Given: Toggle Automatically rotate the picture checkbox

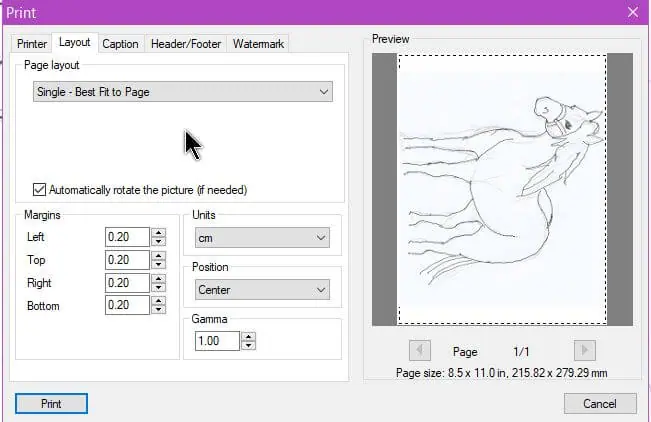Looking at the screenshot, I should click(39, 190).
